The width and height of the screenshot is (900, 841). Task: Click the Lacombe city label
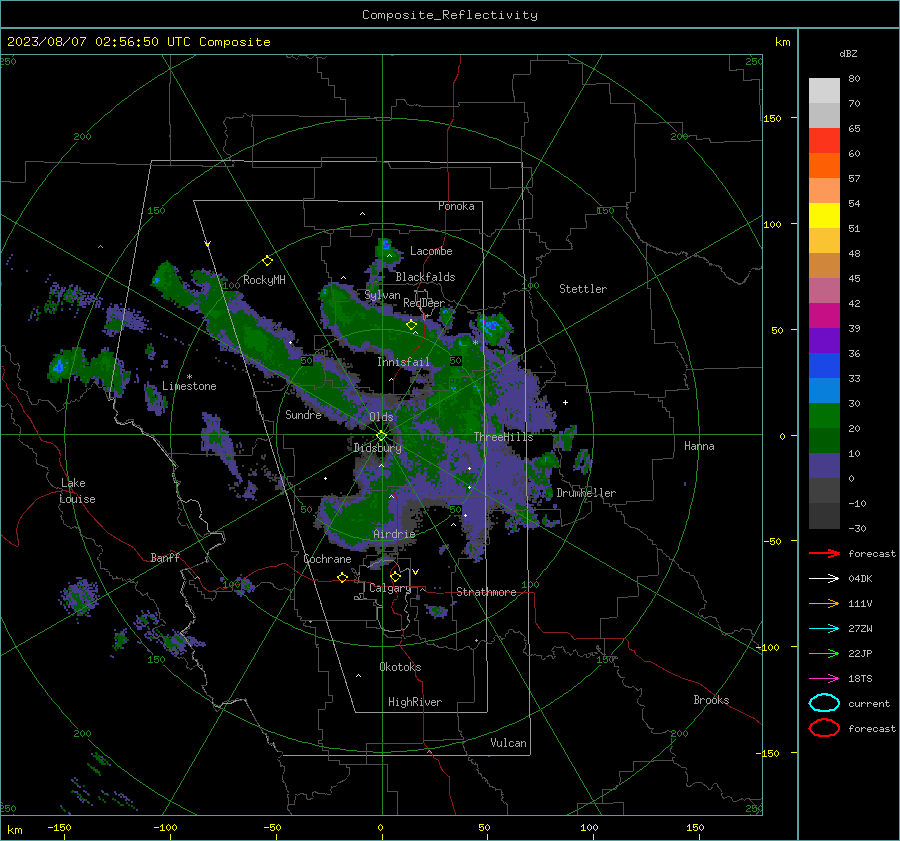(x=431, y=251)
